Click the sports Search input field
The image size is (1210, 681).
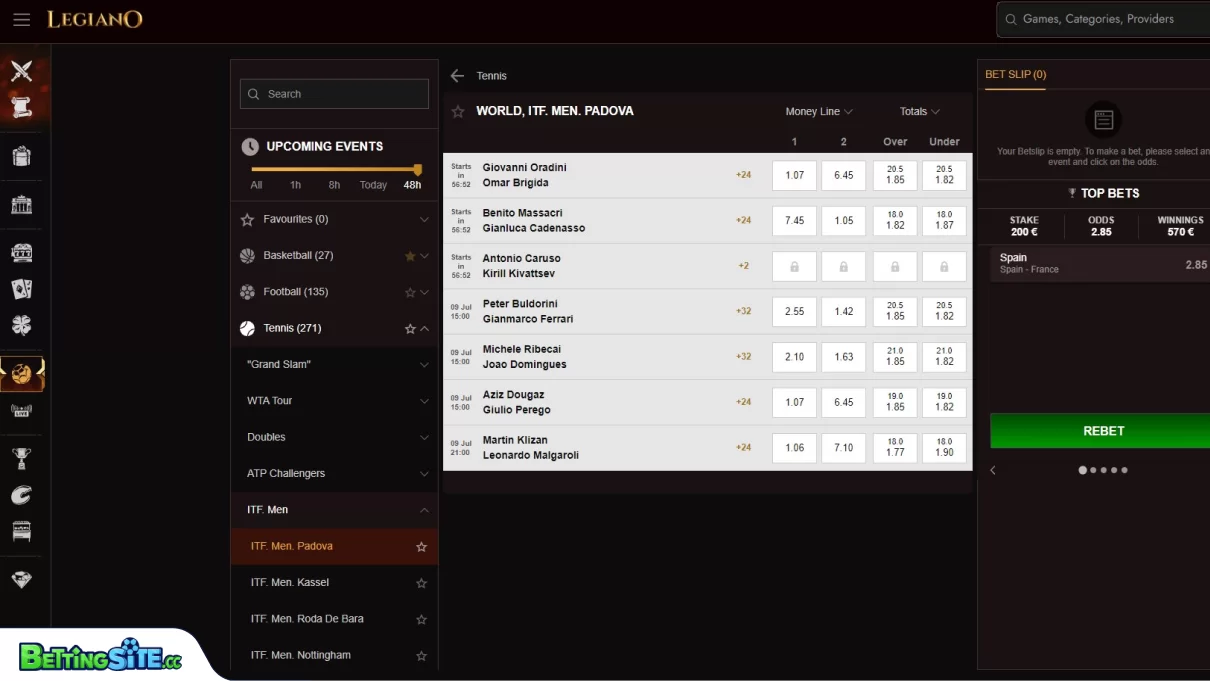tap(334, 94)
